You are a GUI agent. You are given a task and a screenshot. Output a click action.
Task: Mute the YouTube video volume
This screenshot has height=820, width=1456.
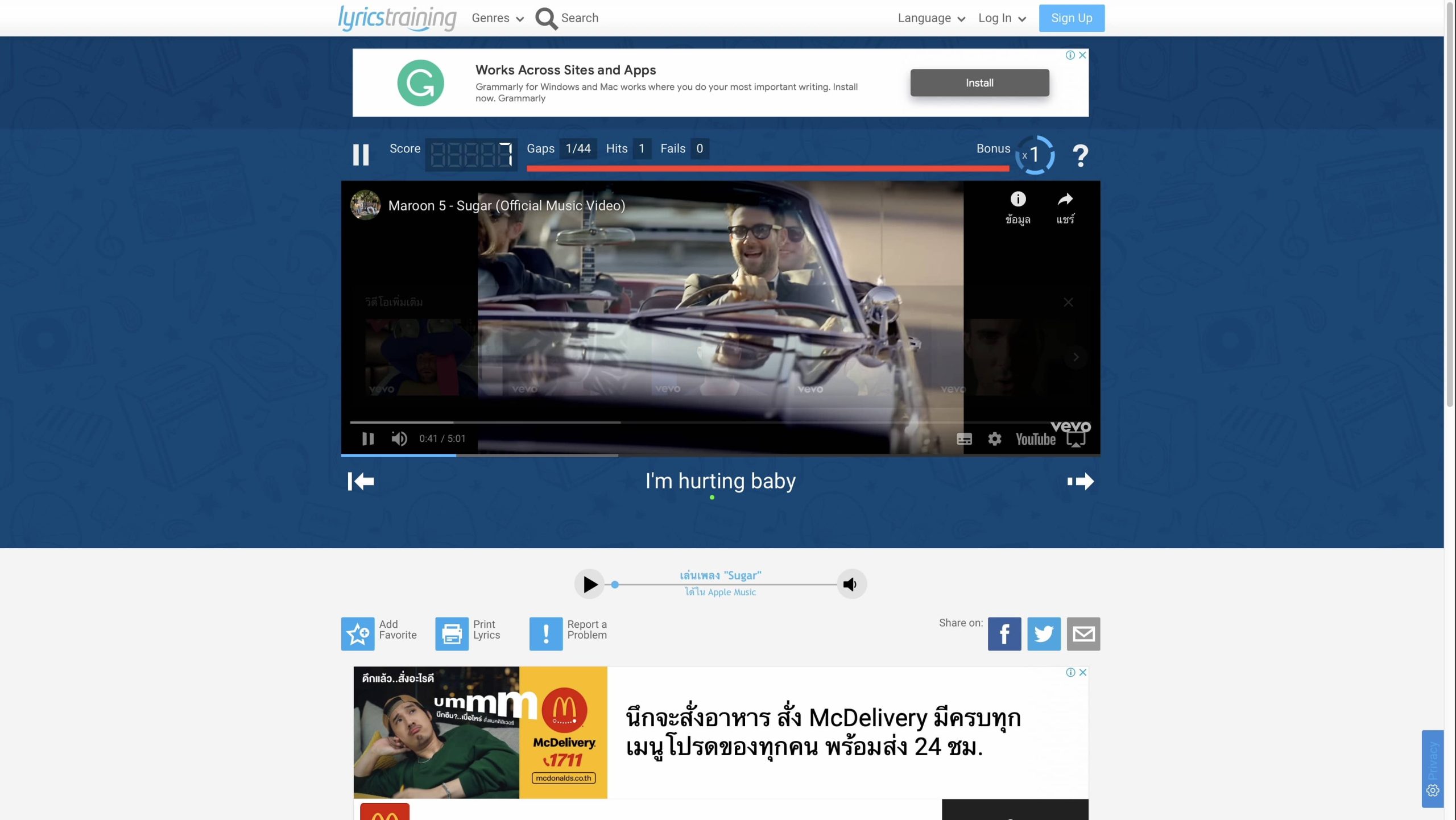[399, 438]
